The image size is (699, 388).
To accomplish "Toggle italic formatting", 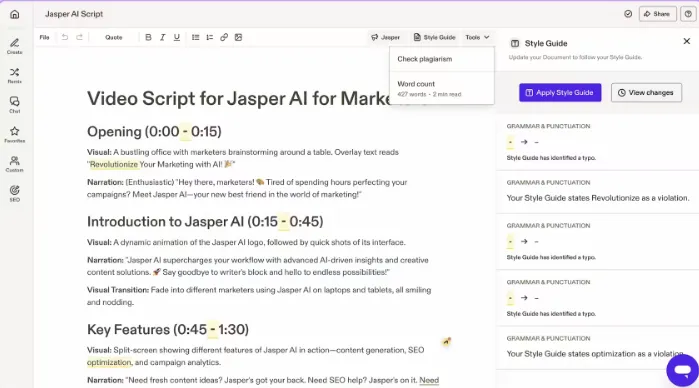I will pos(163,37).
